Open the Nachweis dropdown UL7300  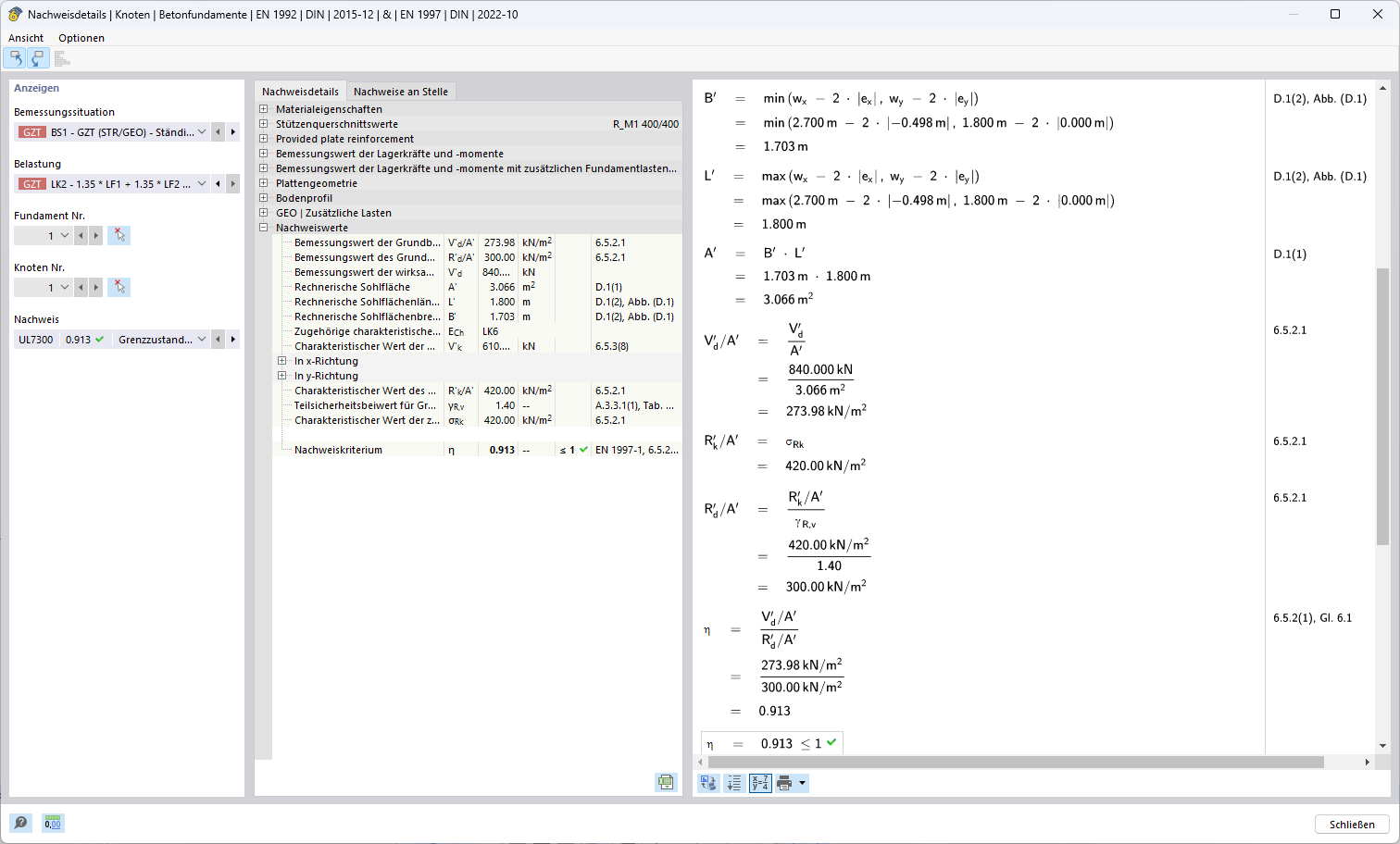pos(112,340)
